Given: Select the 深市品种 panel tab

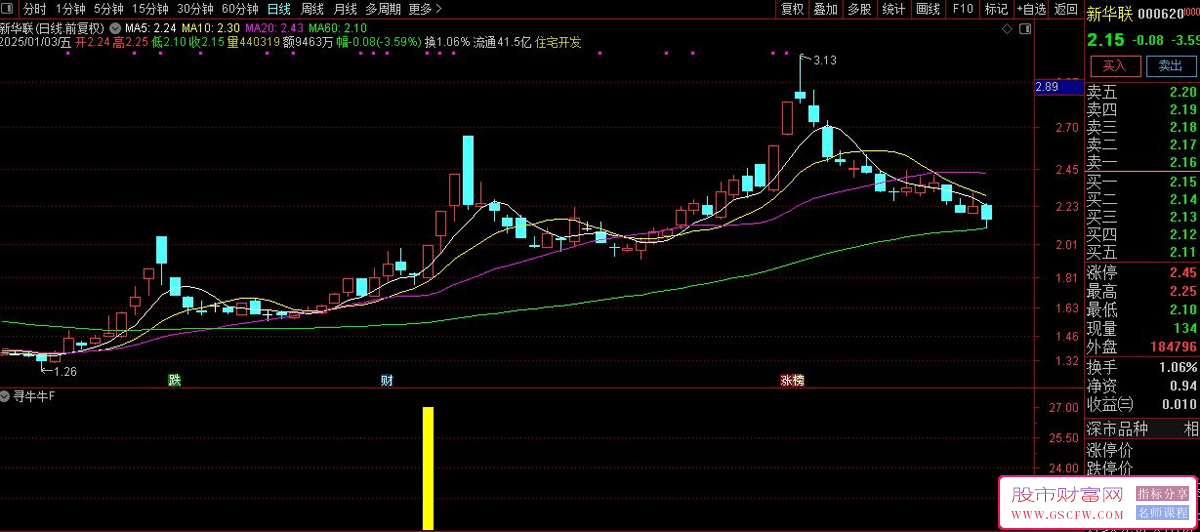Looking at the screenshot, I should (1119, 429).
